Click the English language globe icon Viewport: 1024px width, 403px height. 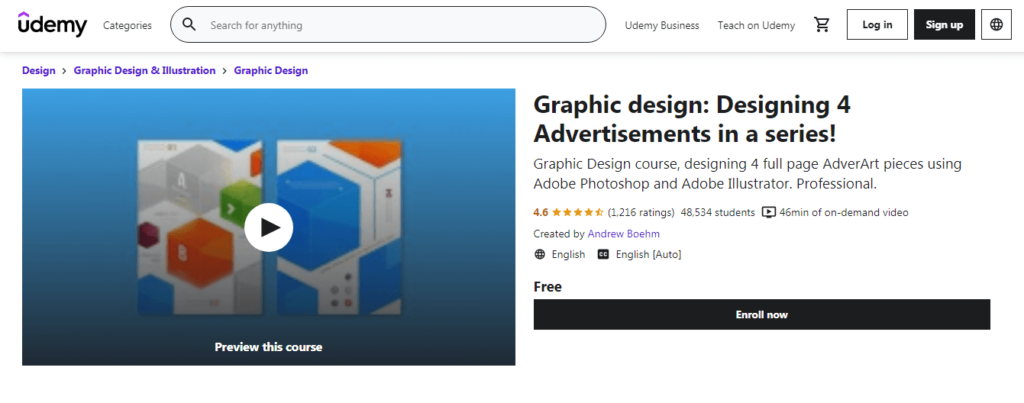point(540,255)
